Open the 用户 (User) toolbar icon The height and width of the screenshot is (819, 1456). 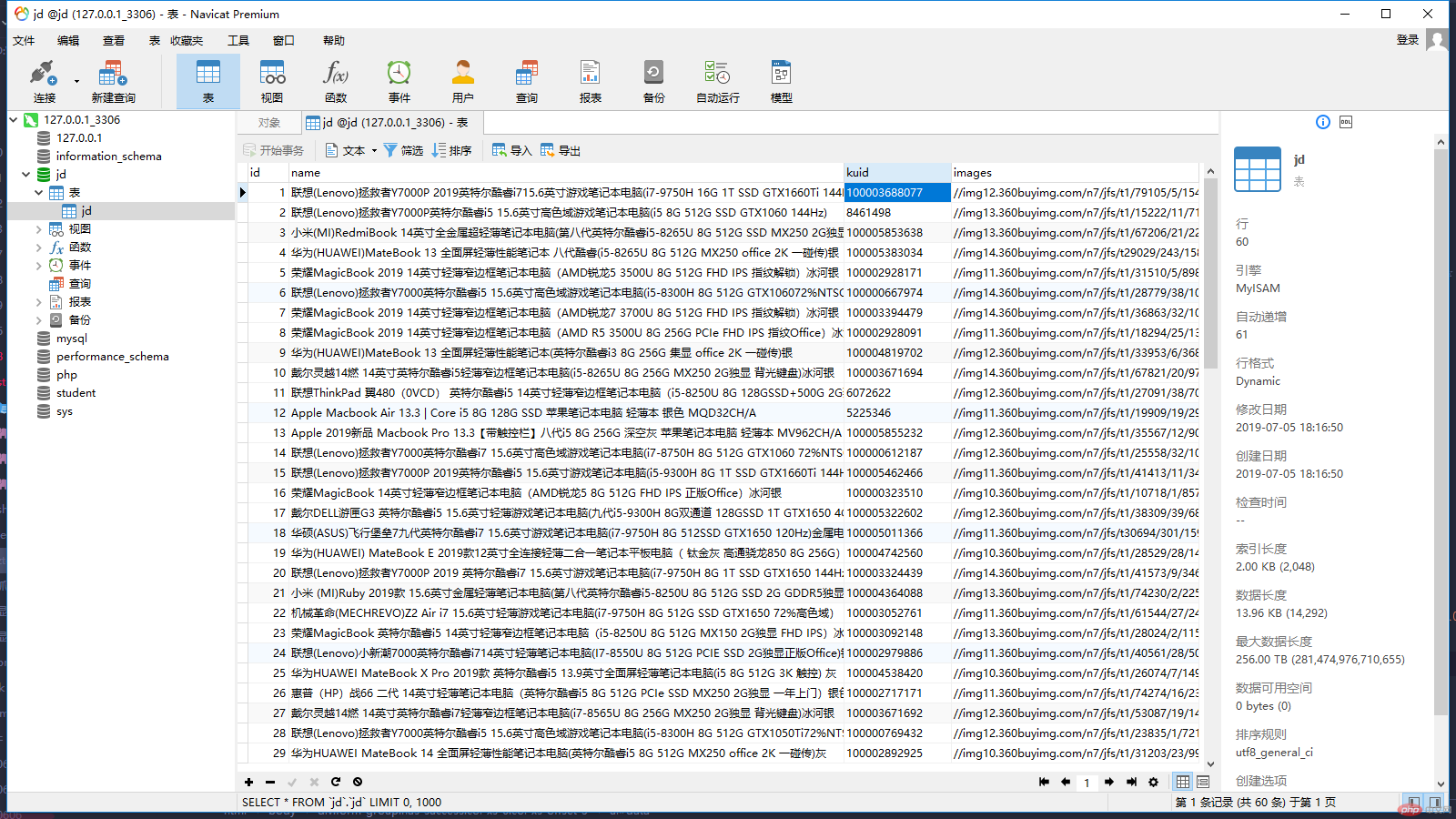pyautogui.click(x=463, y=81)
